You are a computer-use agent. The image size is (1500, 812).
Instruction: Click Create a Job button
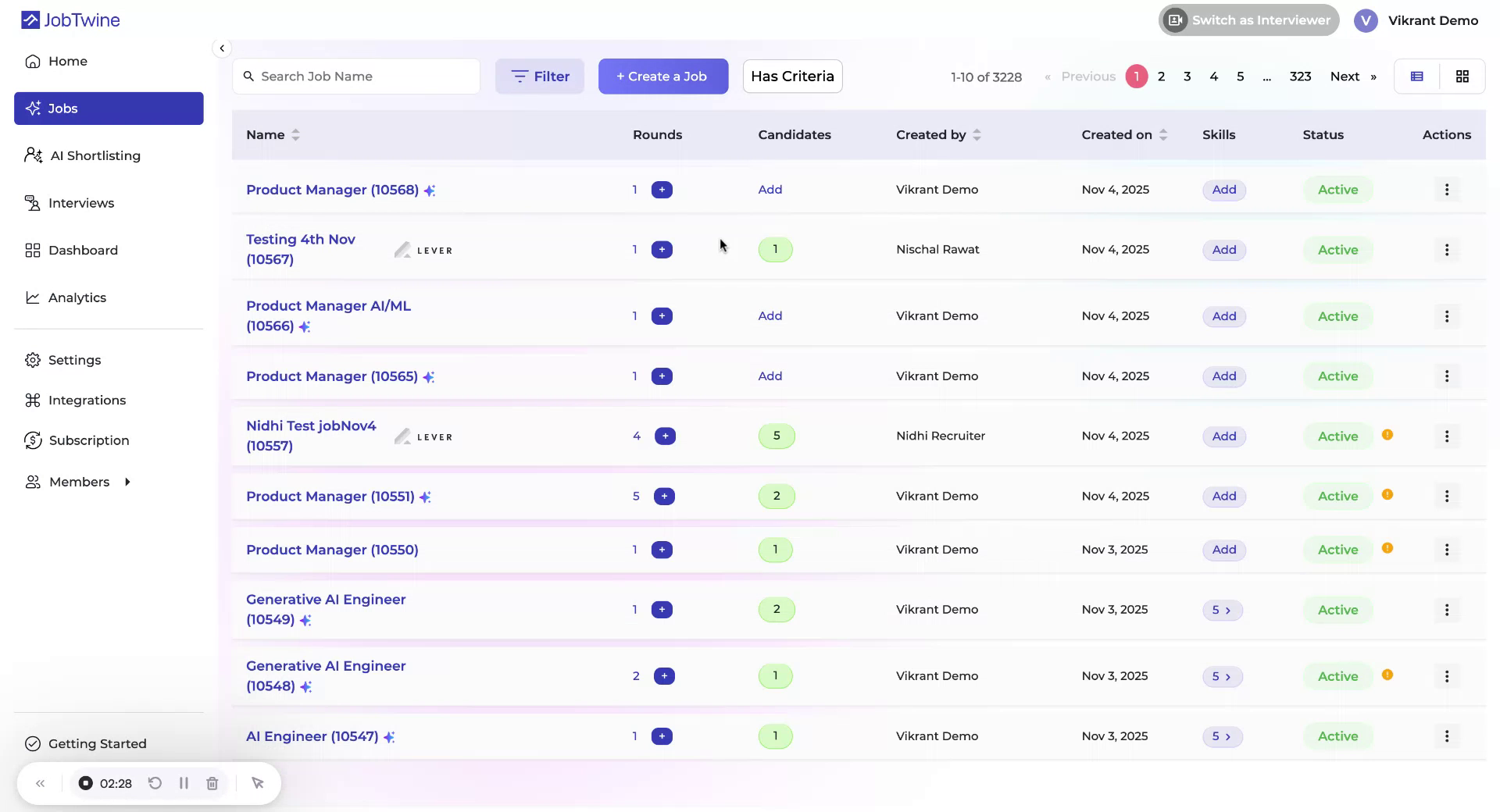point(662,76)
